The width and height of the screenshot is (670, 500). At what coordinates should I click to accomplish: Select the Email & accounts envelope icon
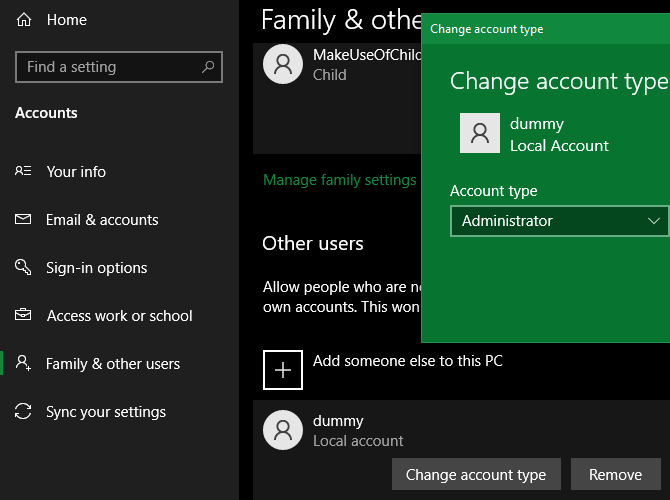pos(24,220)
